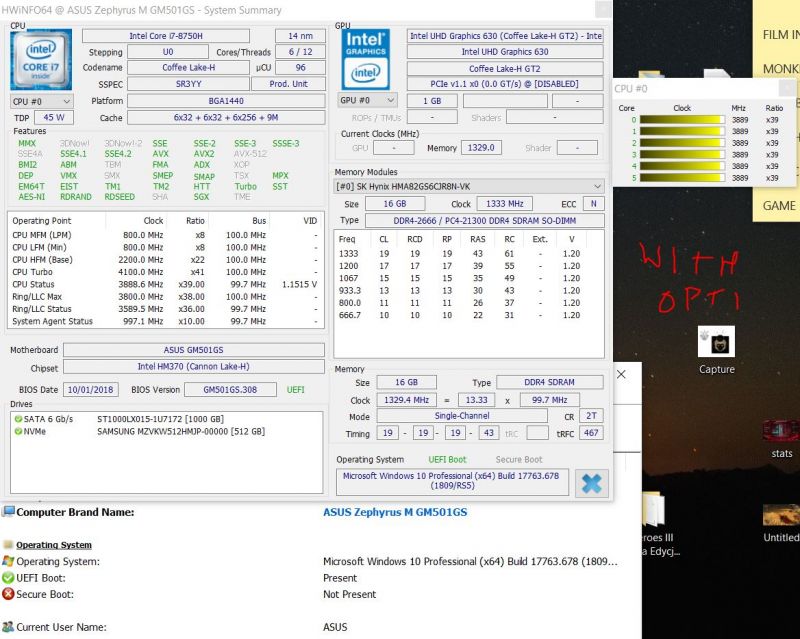This screenshot has height=639, width=800.
Task: Click the Operating System section folder icon
Action: point(8,545)
